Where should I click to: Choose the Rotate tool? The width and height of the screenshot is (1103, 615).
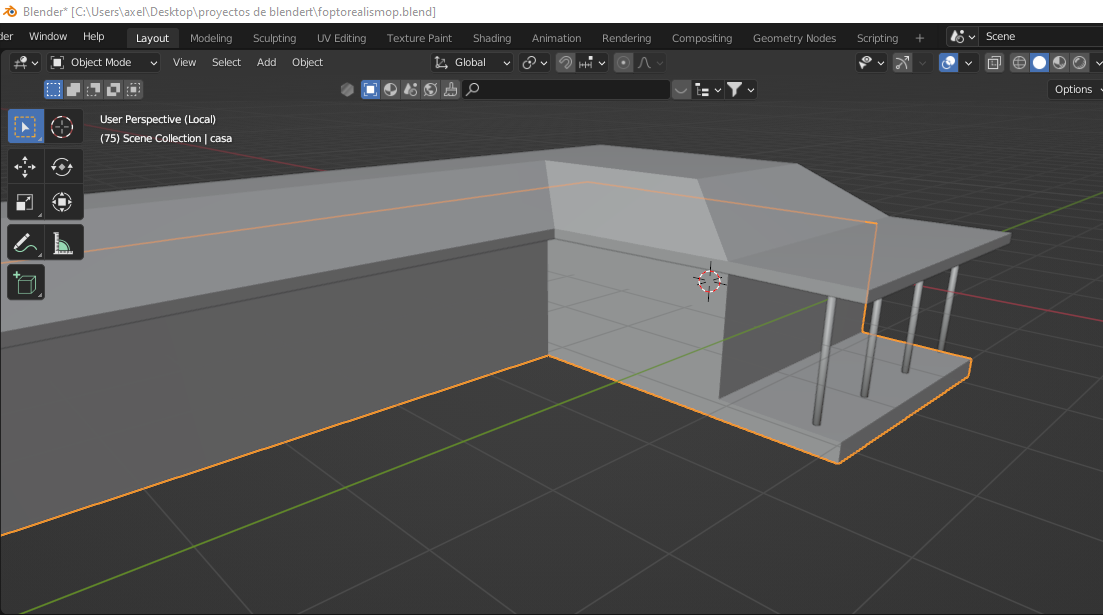point(62,167)
